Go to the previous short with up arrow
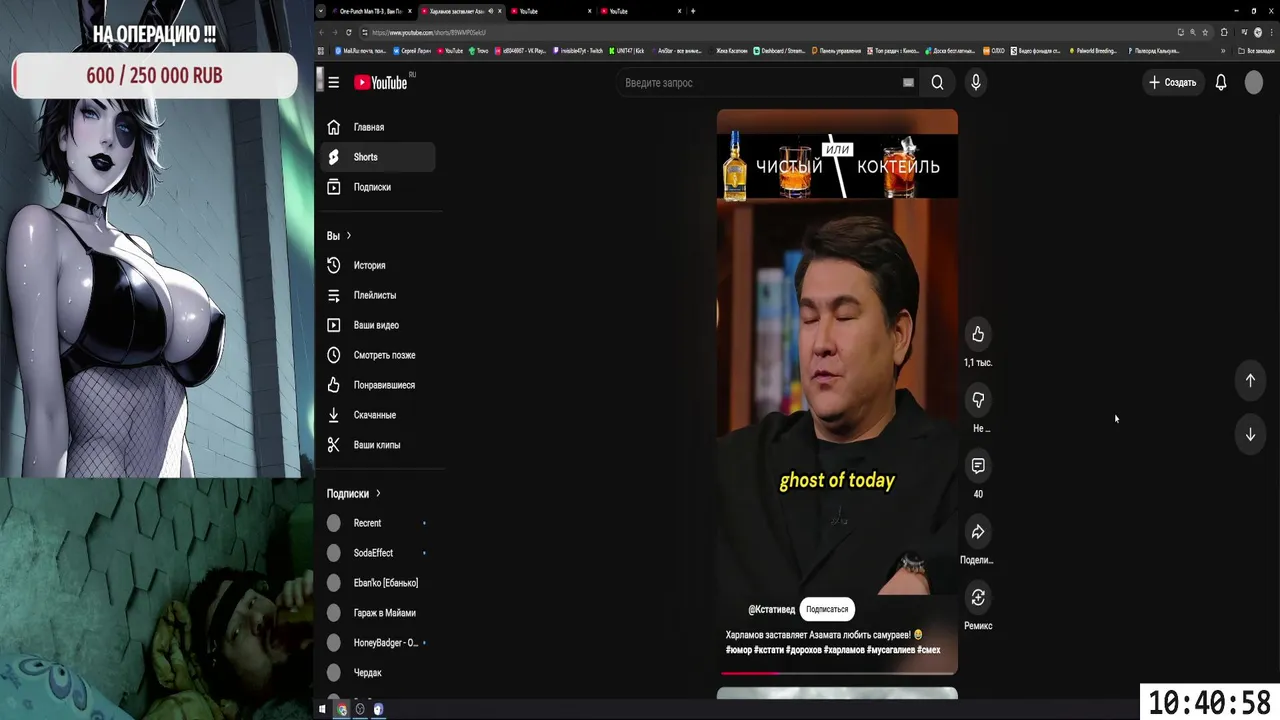Image resolution: width=1280 pixels, height=720 pixels. click(x=1250, y=380)
